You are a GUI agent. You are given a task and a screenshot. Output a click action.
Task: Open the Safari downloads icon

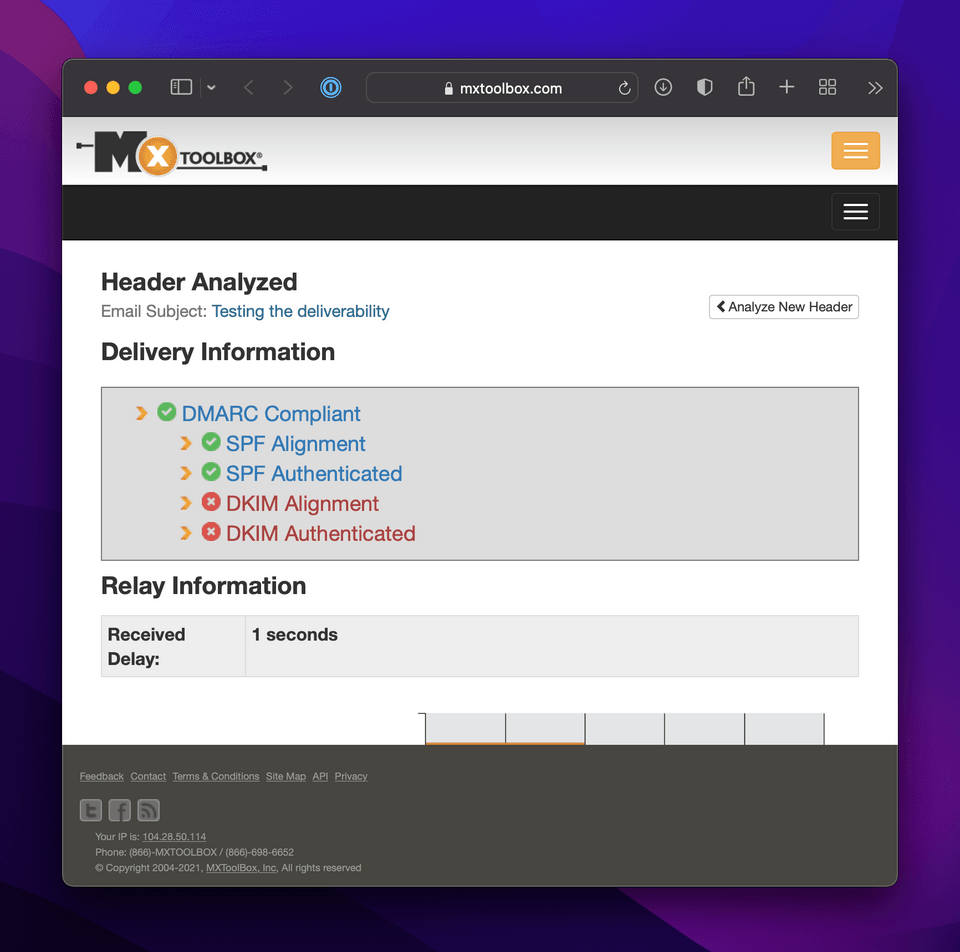[663, 88]
